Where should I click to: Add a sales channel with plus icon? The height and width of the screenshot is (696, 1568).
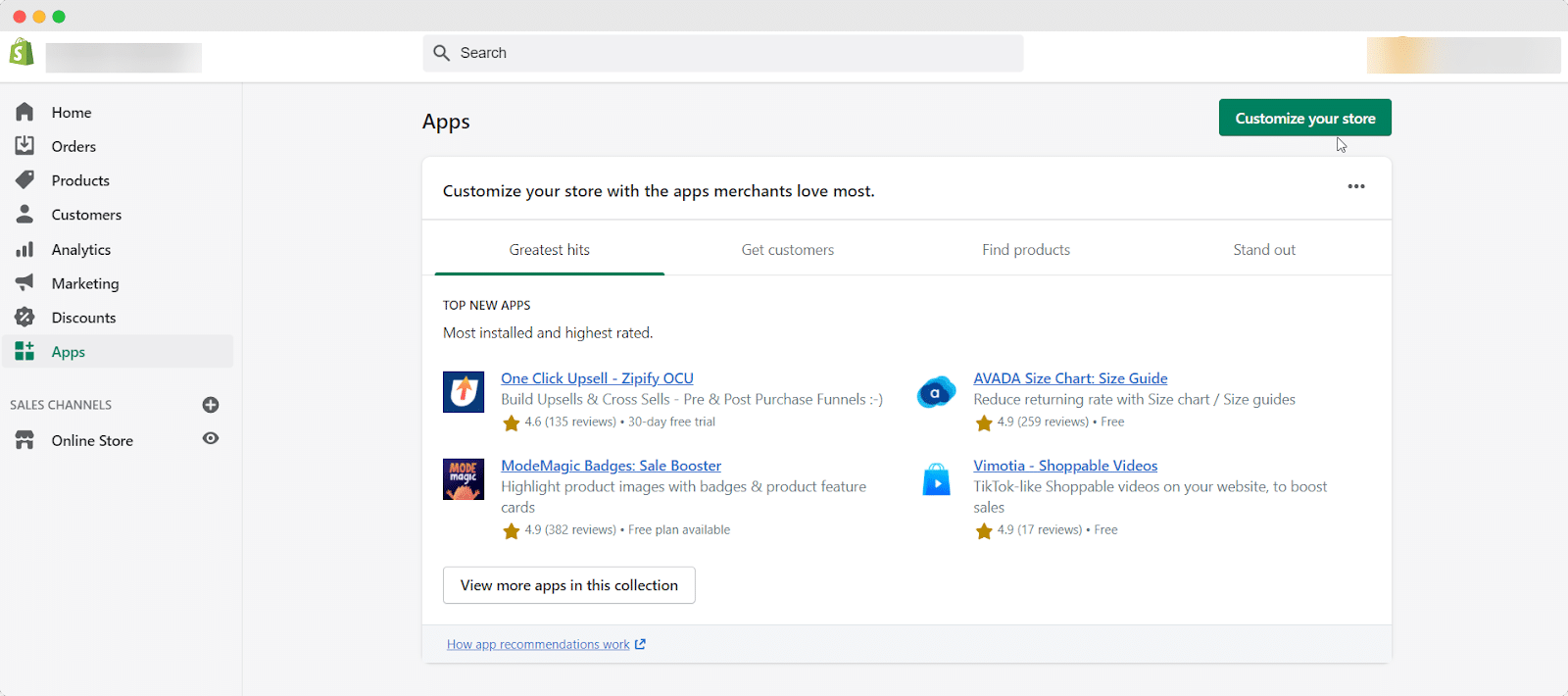click(x=211, y=405)
